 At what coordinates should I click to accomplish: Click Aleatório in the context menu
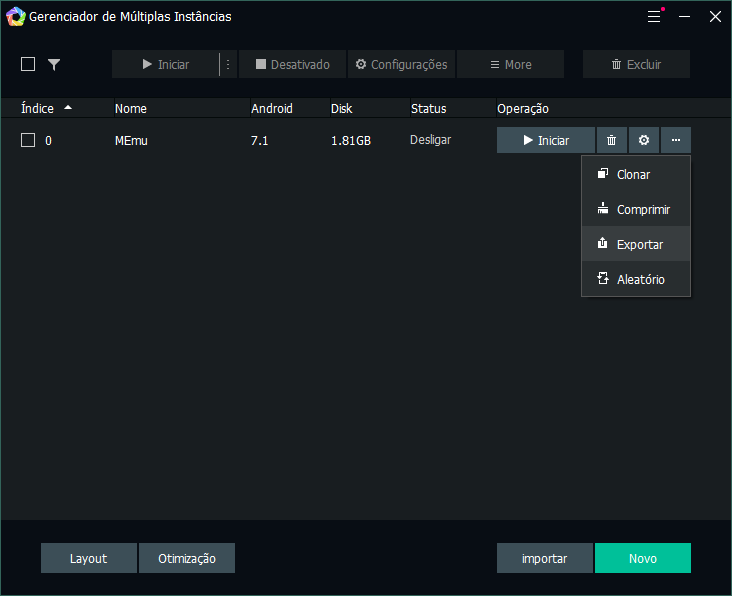click(x=640, y=280)
